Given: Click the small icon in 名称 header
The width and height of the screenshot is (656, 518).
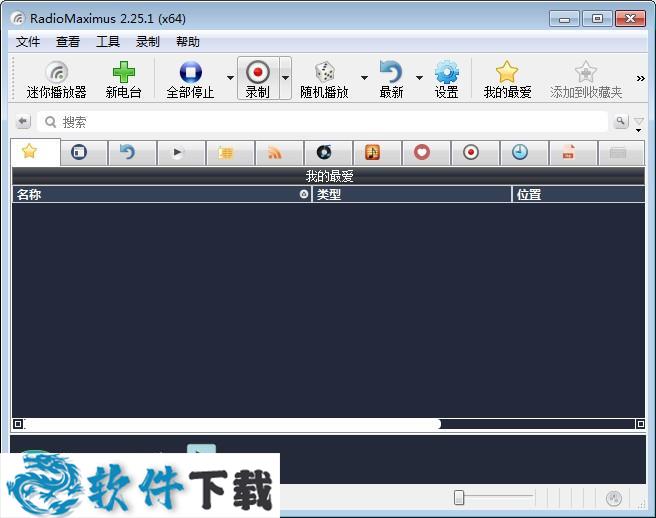Looking at the screenshot, I should [304, 194].
